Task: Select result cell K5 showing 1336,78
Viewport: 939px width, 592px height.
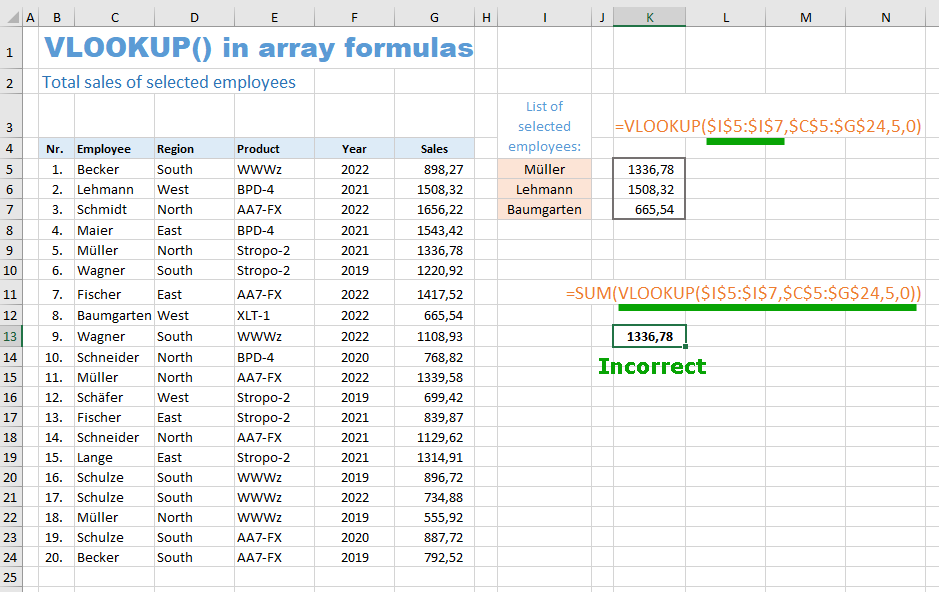Action: (x=649, y=169)
